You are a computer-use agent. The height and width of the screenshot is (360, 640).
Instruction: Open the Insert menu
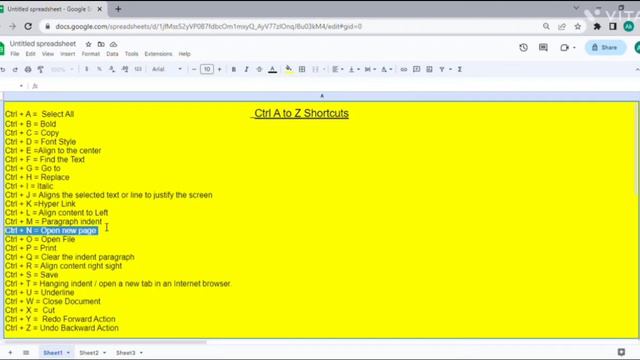[68, 54]
